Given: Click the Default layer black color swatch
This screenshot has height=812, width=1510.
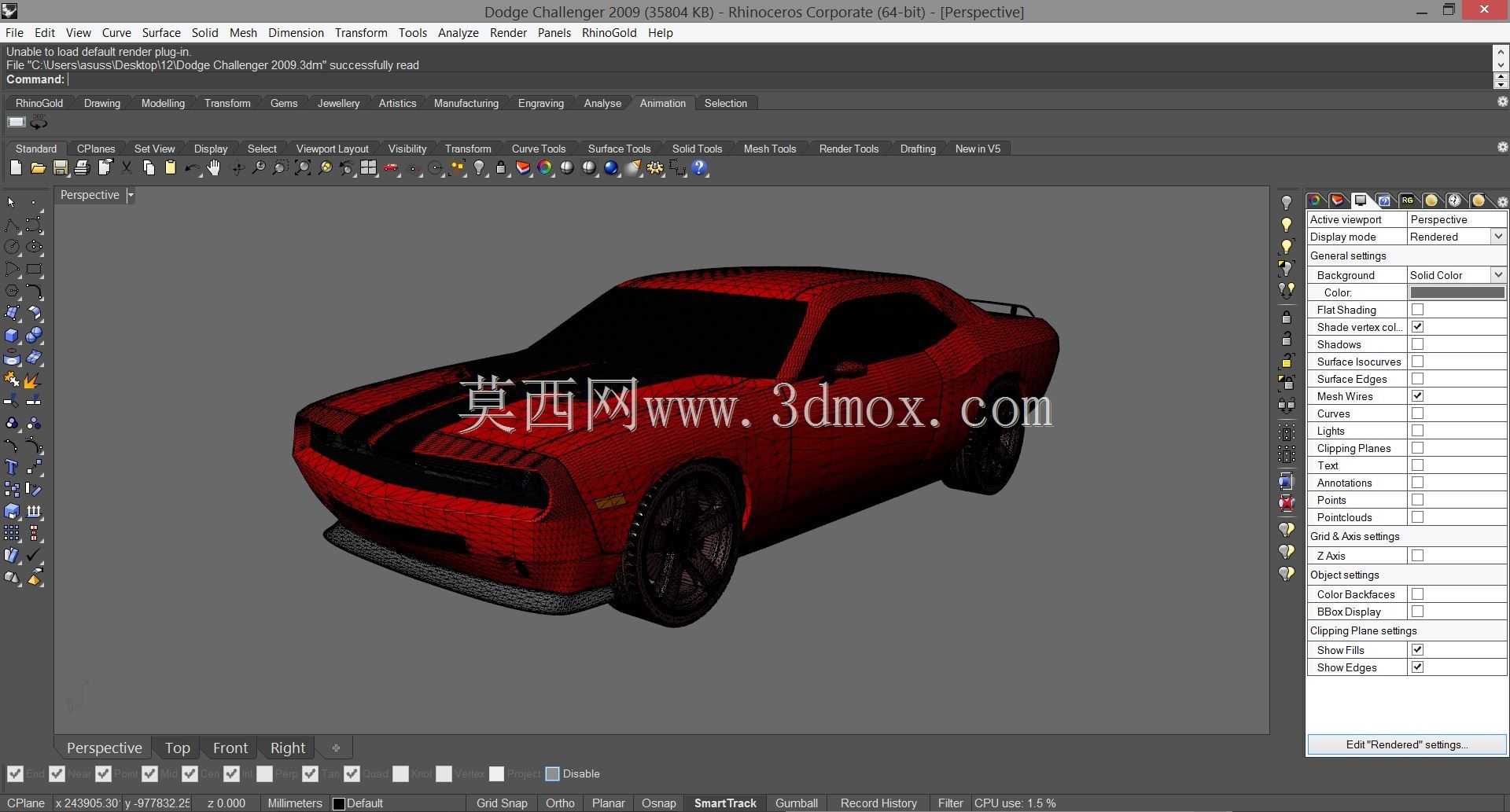Looking at the screenshot, I should pyautogui.click(x=339, y=803).
